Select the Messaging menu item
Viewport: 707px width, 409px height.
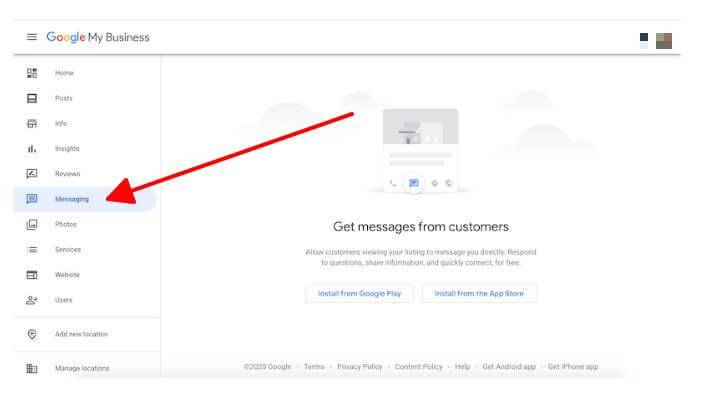[84, 199]
